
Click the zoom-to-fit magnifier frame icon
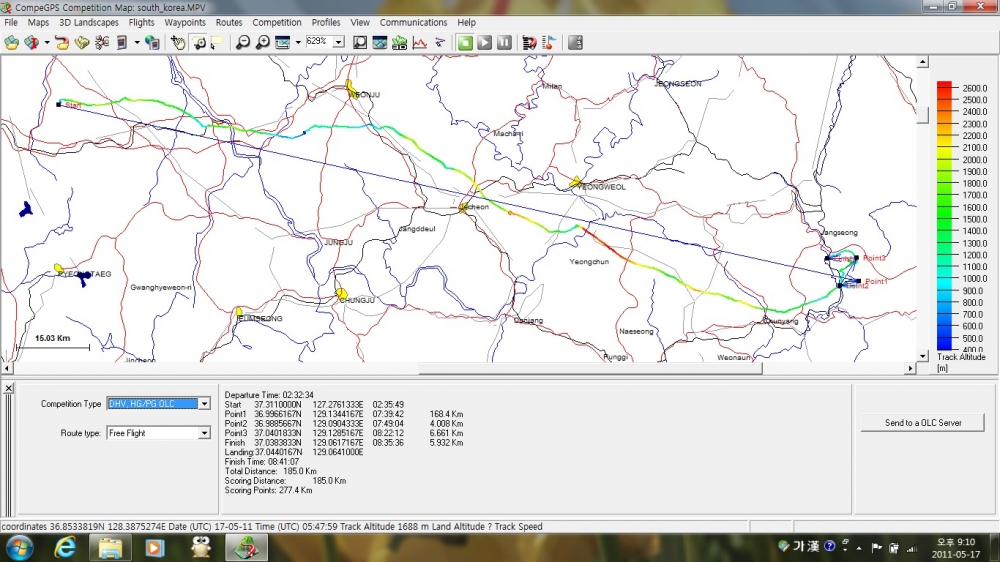(x=360, y=43)
